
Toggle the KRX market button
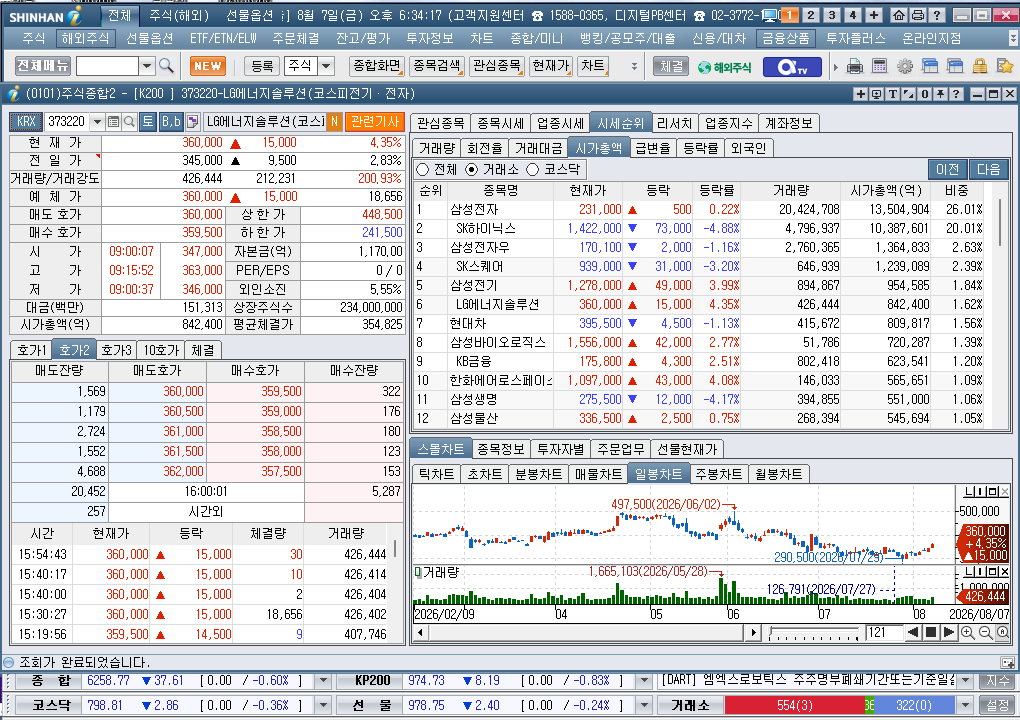click(x=26, y=122)
